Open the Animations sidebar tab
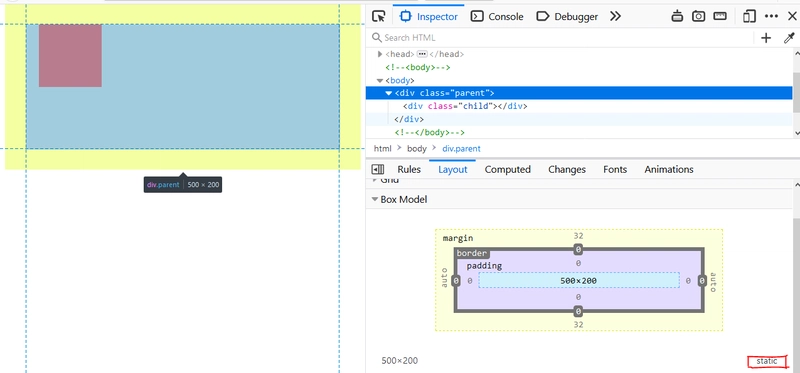Image resolution: width=800 pixels, height=373 pixels. (x=669, y=169)
